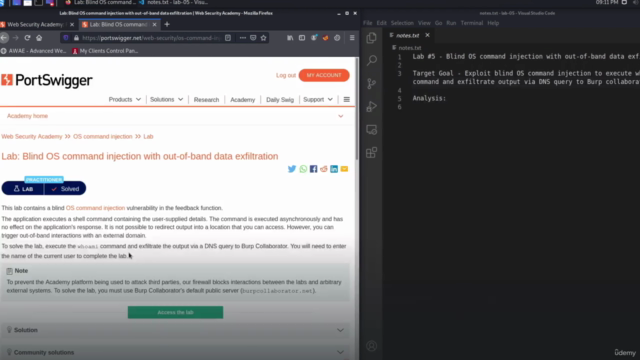Open VS Code Accounts icon
The image size is (640, 360).
[x=371, y=346]
